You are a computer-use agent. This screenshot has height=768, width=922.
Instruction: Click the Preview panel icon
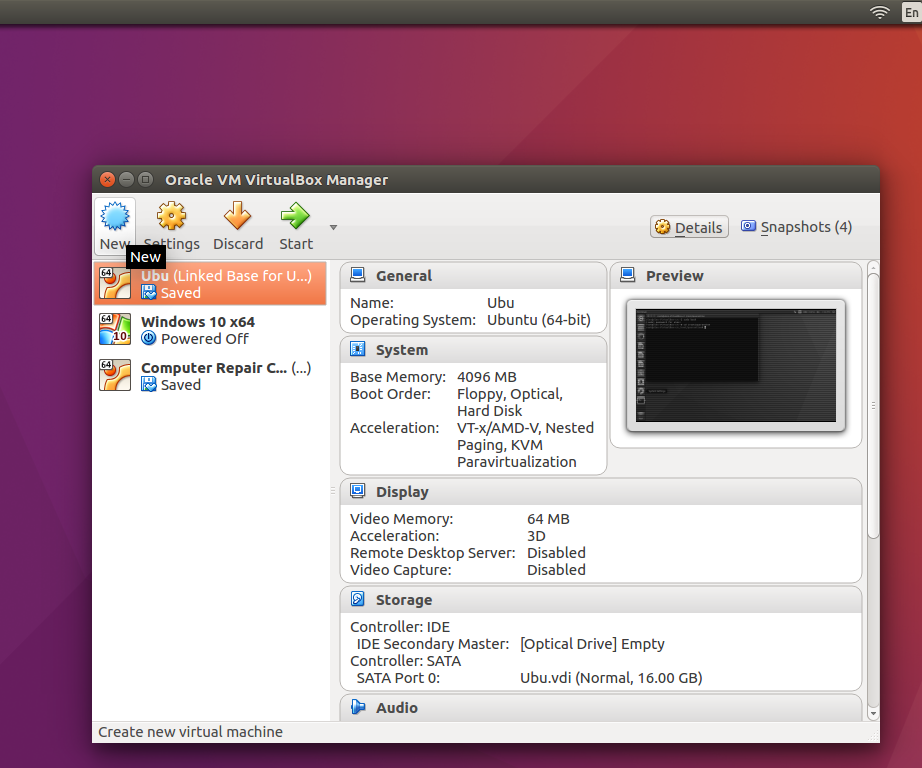628,275
